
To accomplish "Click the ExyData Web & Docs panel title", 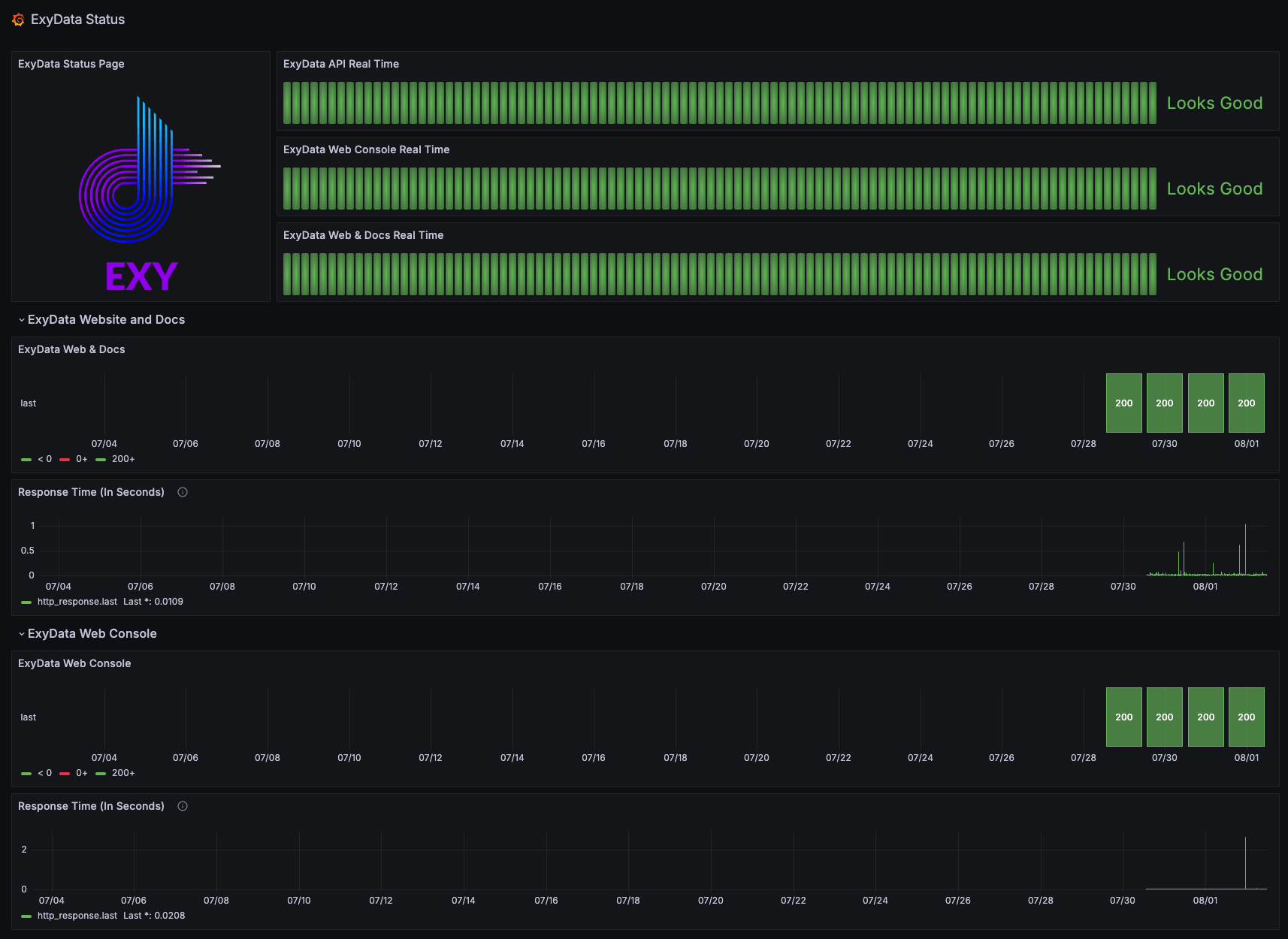I will [x=71, y=349].
